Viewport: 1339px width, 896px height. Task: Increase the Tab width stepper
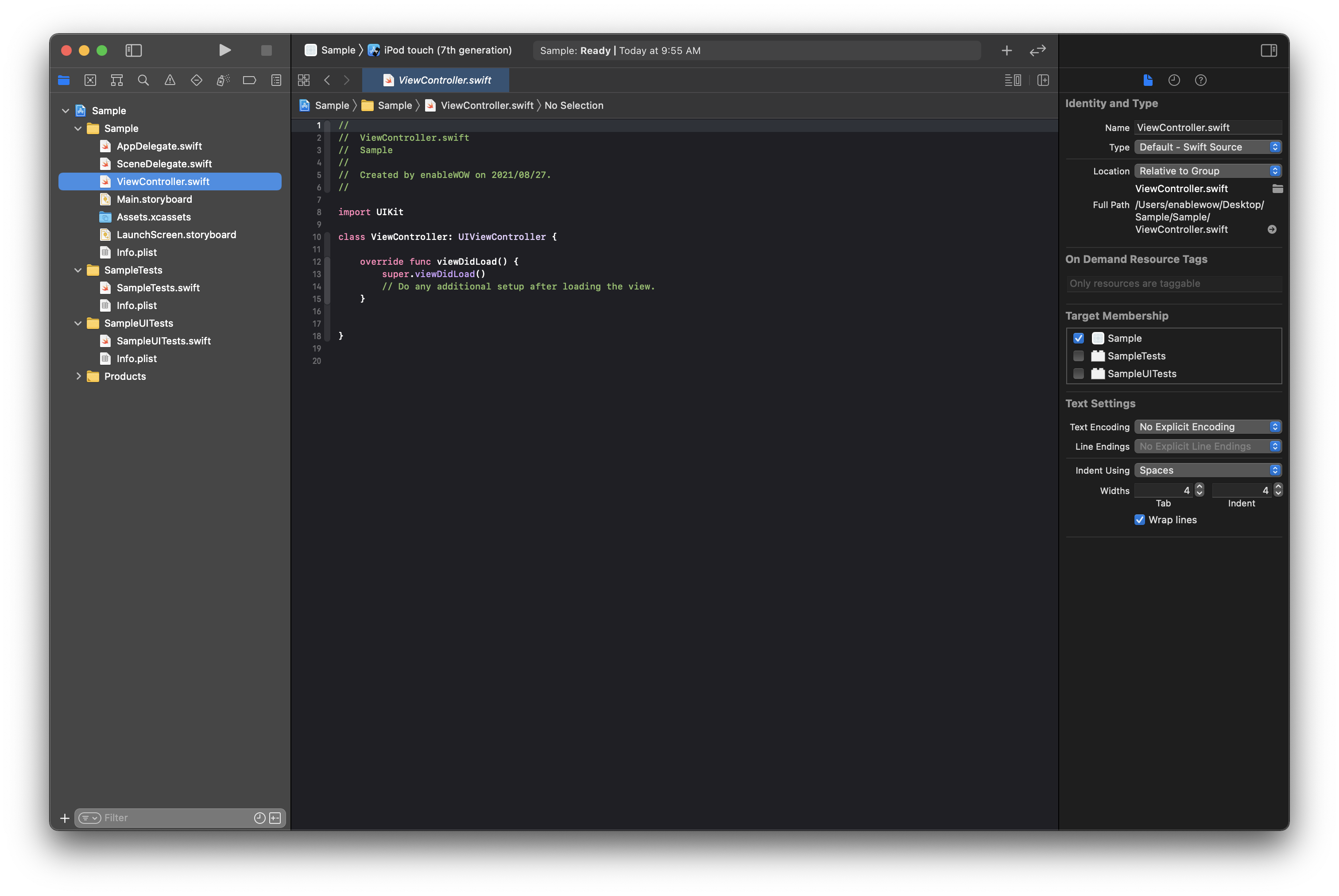pos(1200,487)
